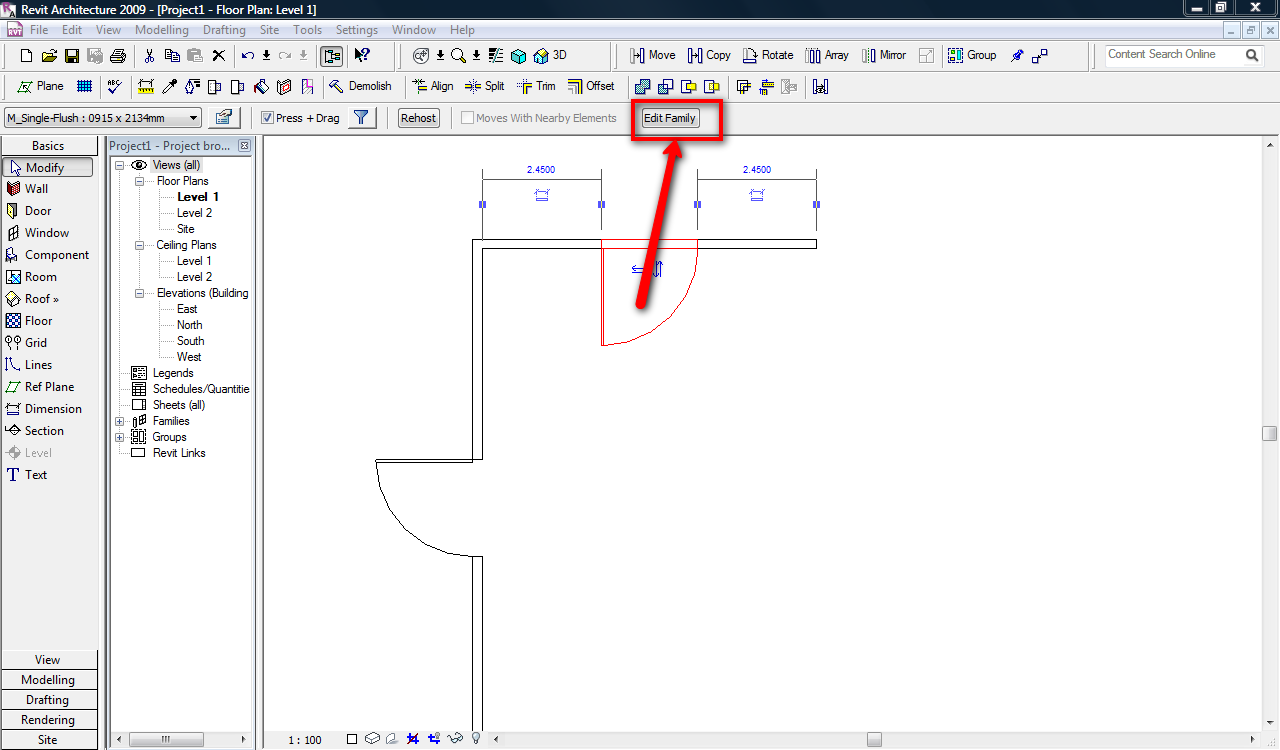Select the Copy tool in the edit toolbar
Viewport: 1280px width, 750px height.
[708, 56]
